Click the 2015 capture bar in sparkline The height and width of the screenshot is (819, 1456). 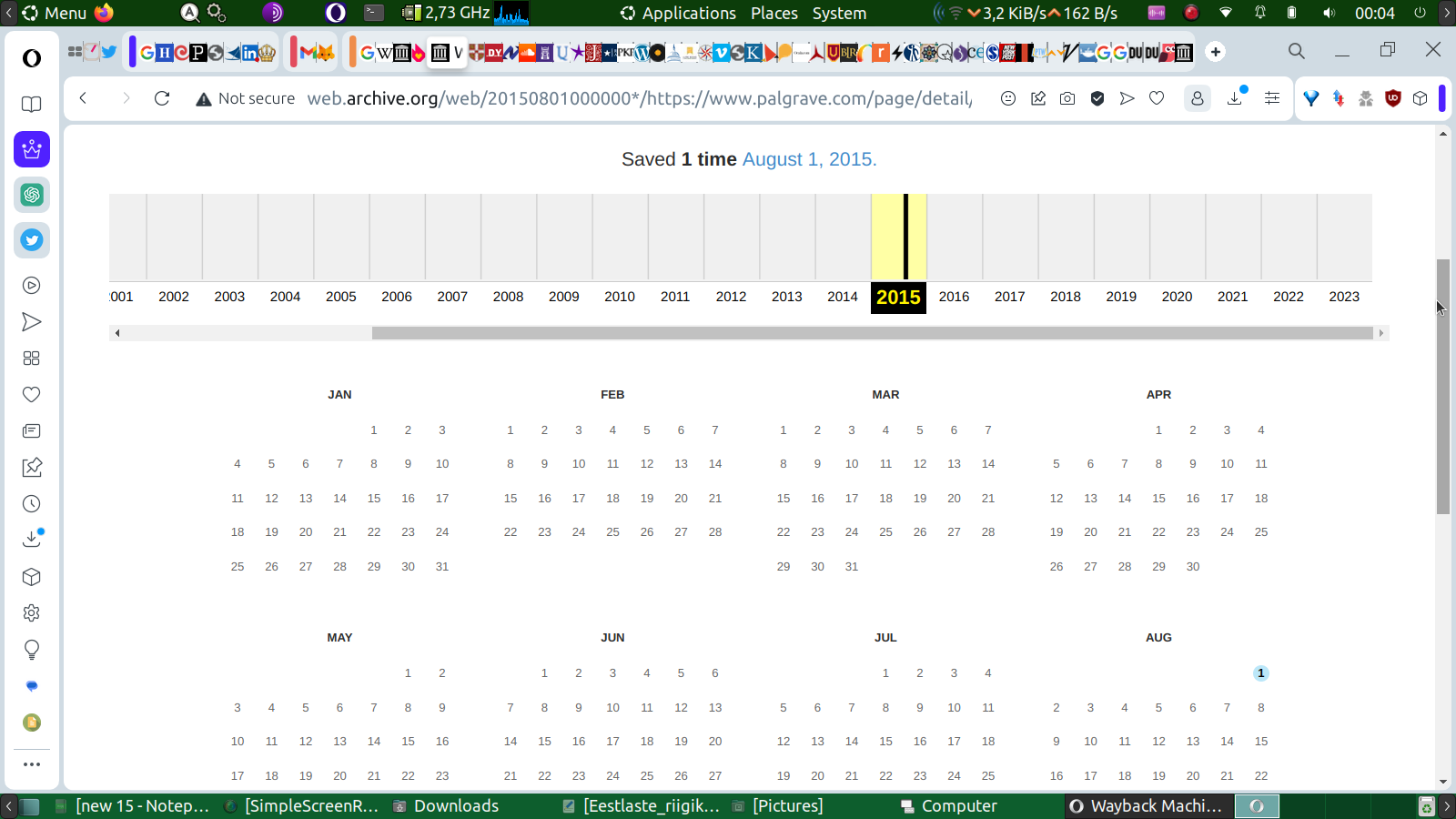pos(905,237)
